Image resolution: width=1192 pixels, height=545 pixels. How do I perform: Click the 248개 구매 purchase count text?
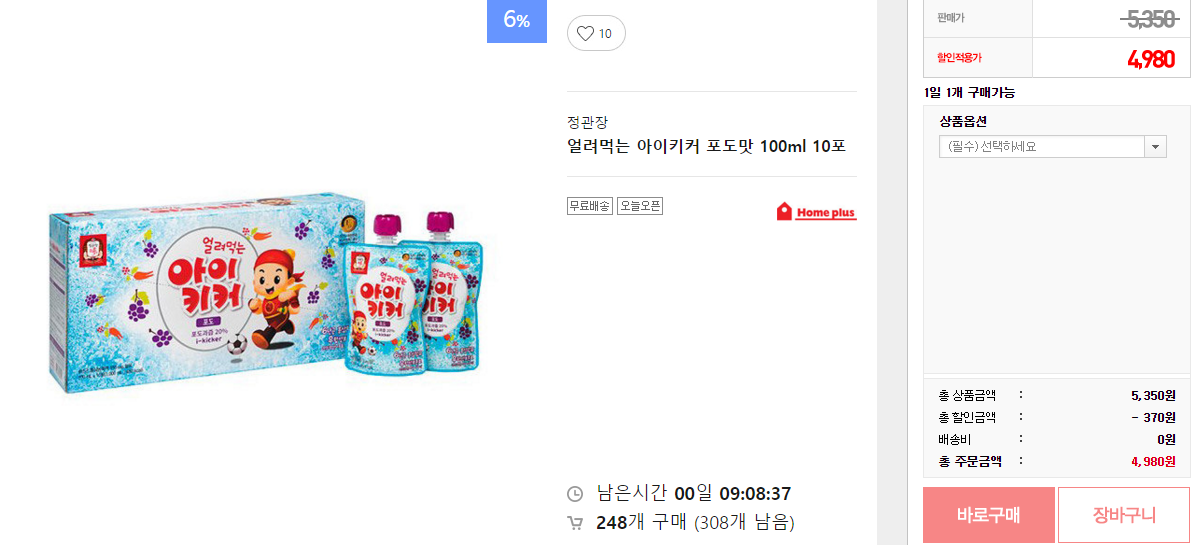[x=643, y=523]
